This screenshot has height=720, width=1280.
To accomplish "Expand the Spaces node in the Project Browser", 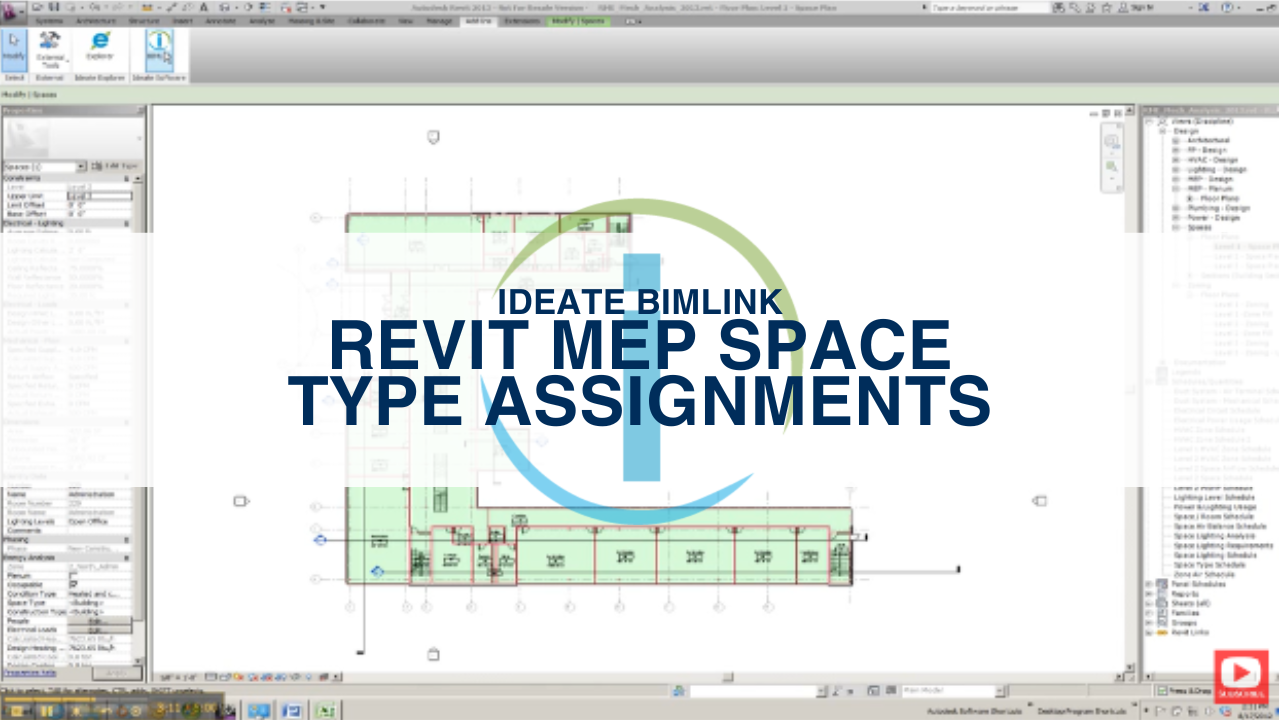I will (1174, 227).
